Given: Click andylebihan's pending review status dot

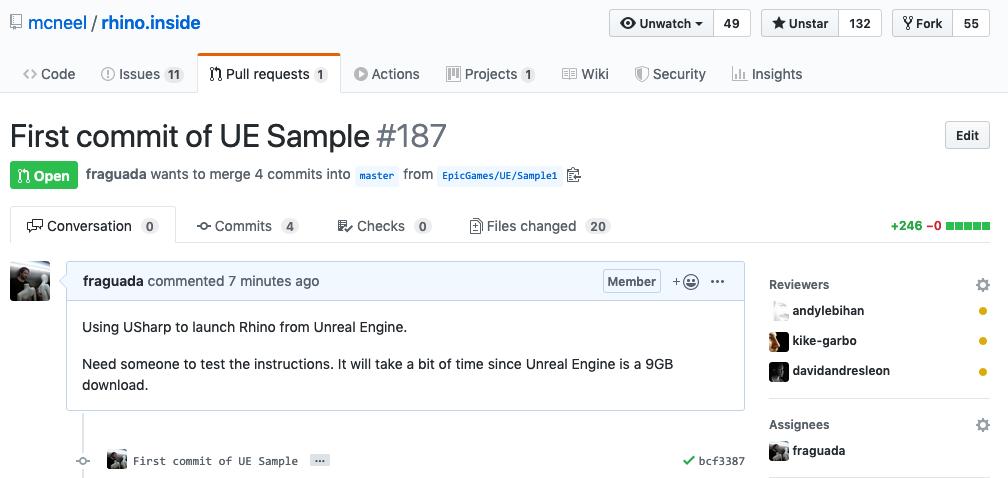Looking at the screenshot, I should click(982, 312).
